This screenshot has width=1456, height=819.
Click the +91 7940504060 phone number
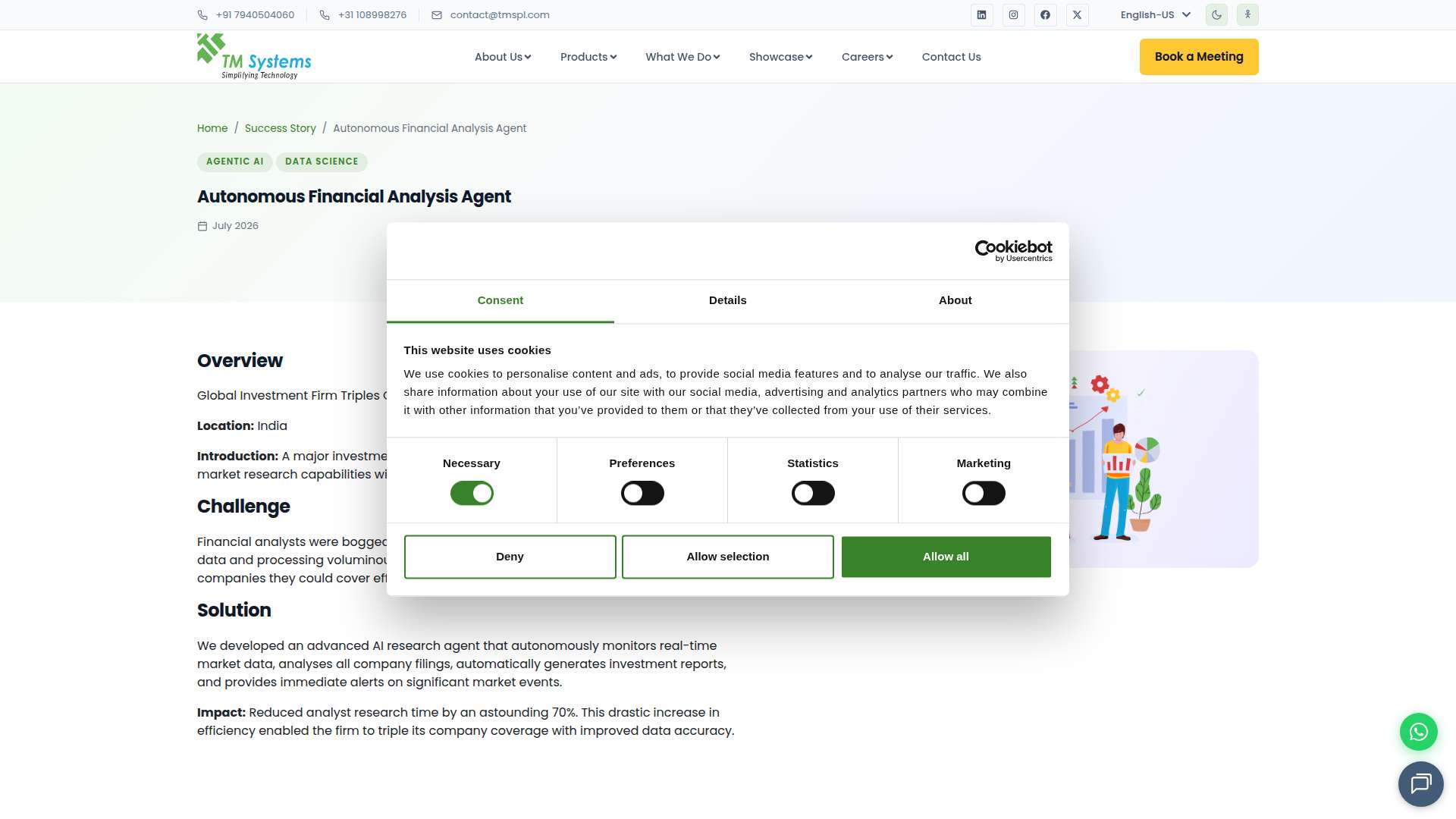(x=255, y=15)
